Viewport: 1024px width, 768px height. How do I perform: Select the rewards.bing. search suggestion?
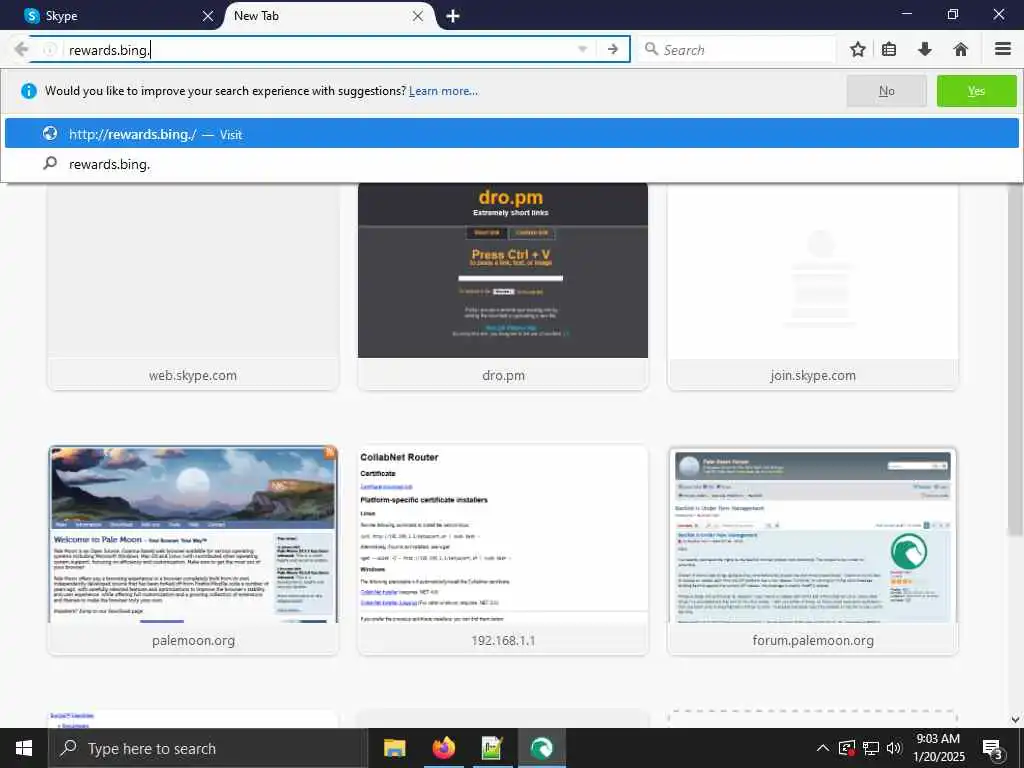511,164
